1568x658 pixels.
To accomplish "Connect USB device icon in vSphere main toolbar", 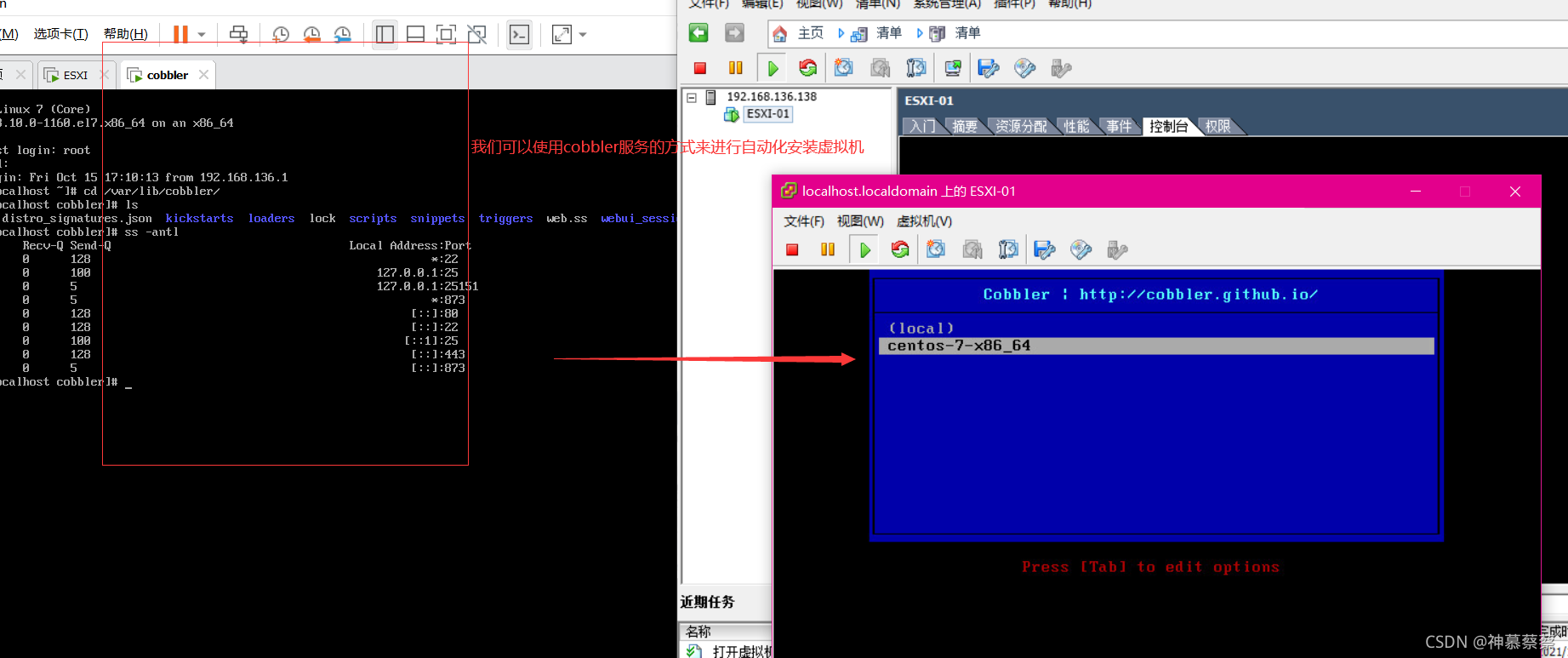I will point(1061,68).
